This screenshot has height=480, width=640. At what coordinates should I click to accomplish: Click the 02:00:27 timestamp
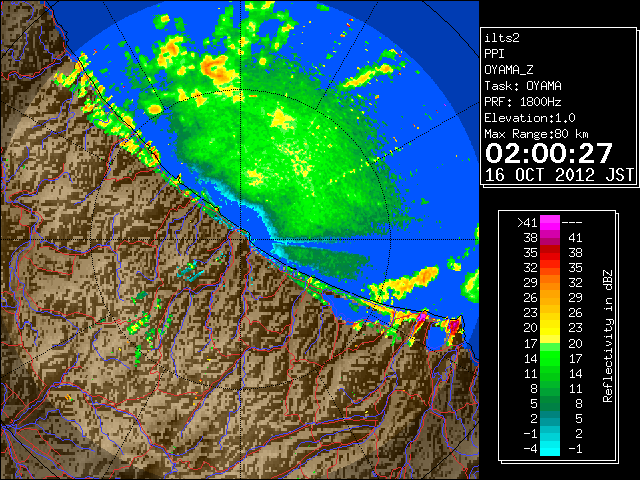549,153
